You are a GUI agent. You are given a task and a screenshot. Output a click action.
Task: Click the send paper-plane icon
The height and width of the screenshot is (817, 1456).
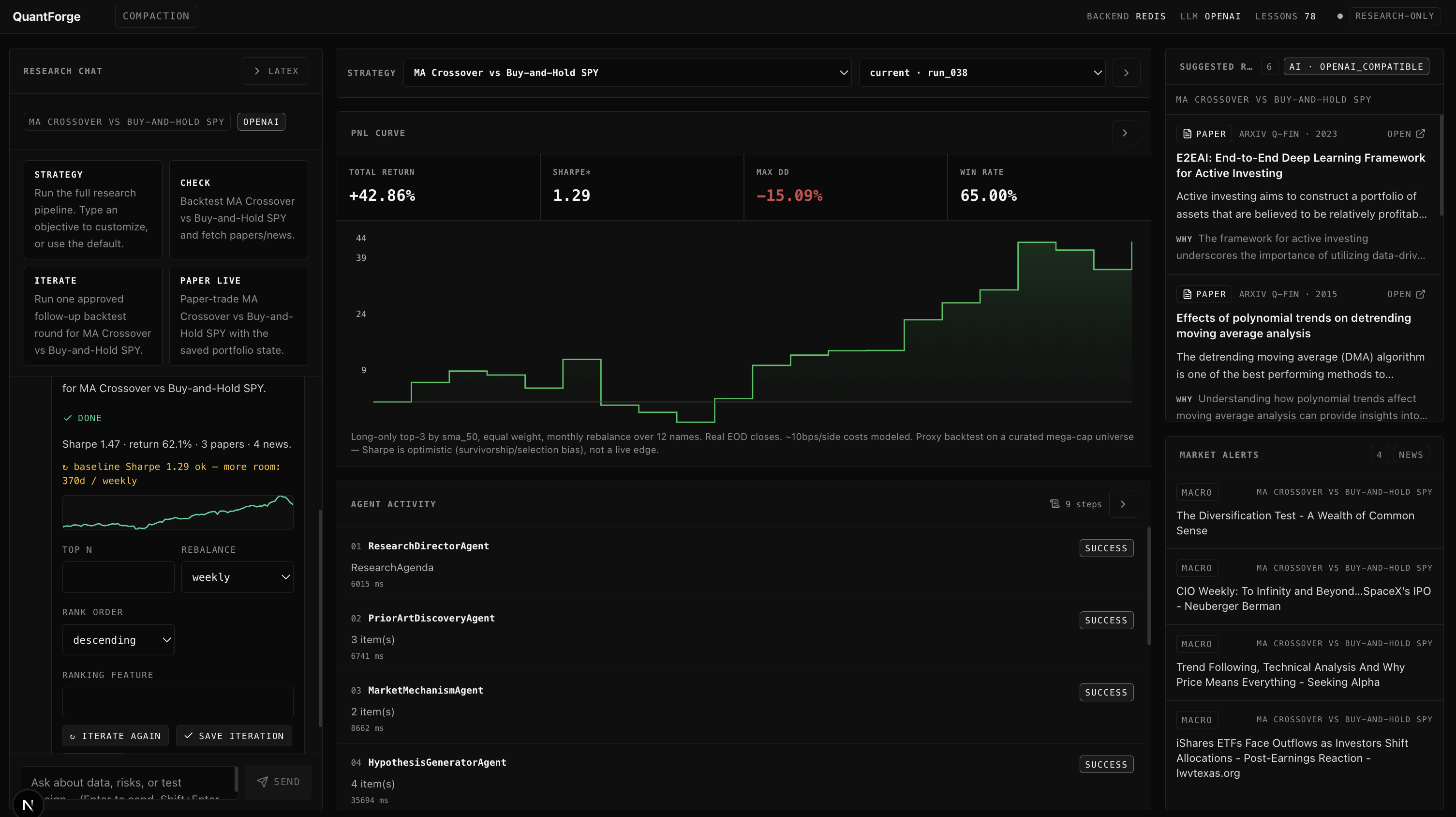tap(262, 781)
